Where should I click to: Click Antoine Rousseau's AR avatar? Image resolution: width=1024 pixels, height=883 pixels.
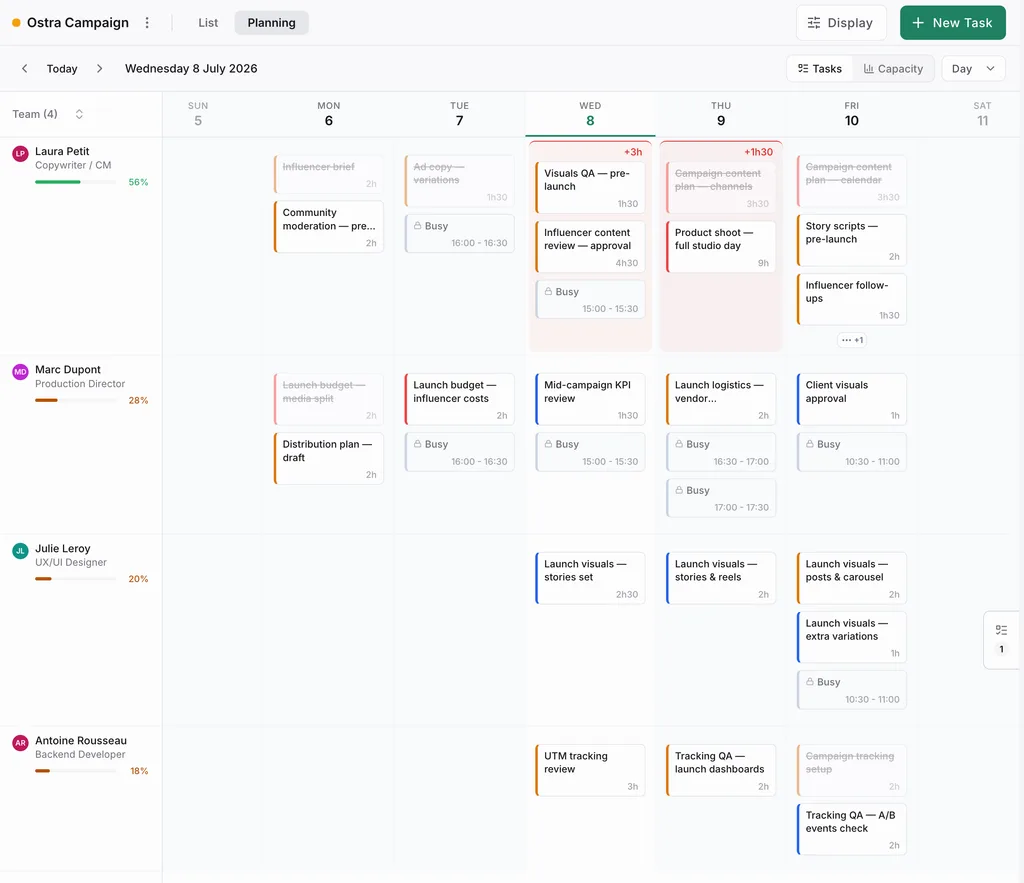coord(20,743)
